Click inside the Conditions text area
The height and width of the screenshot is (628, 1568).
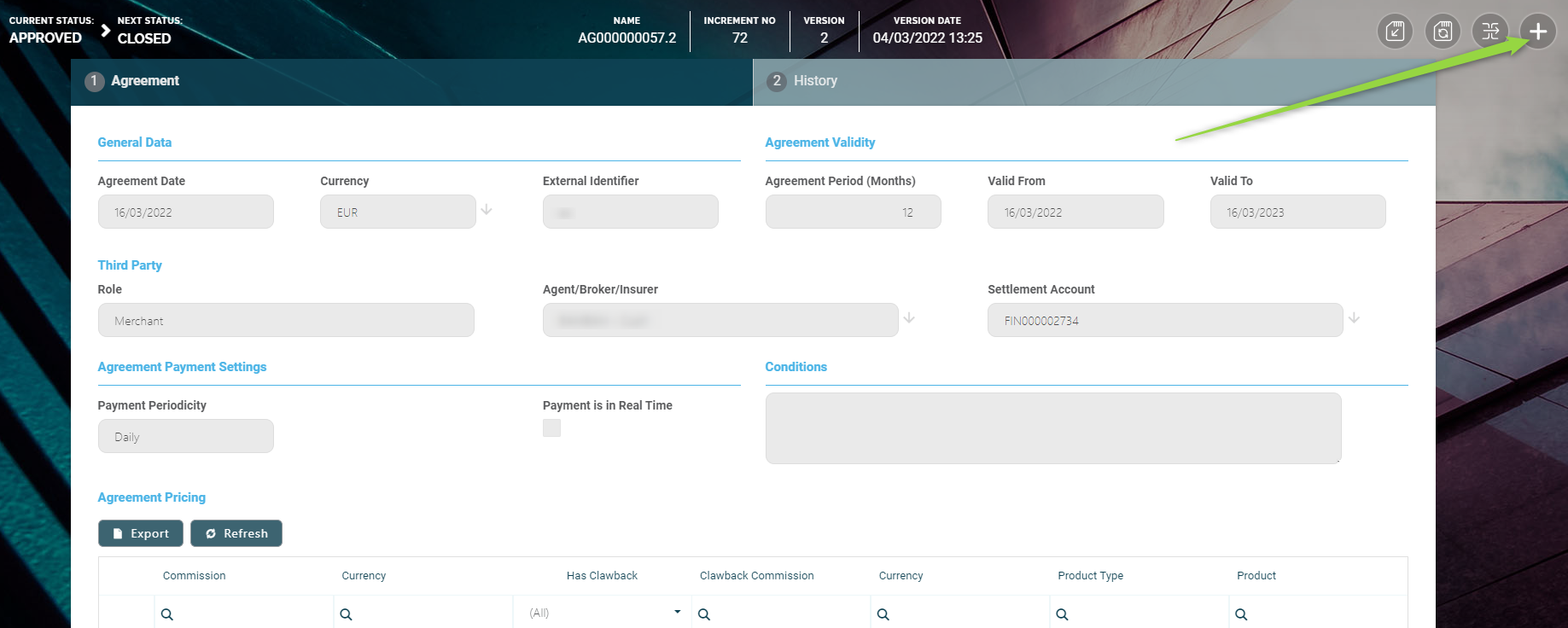coord(1052,428)
